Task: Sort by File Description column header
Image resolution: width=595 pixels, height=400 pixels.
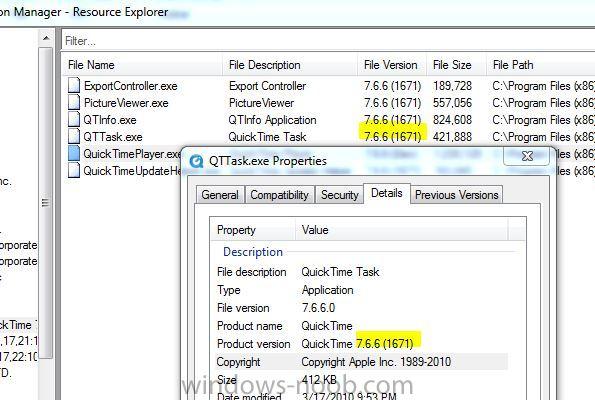Action: (x=290, y=65)
